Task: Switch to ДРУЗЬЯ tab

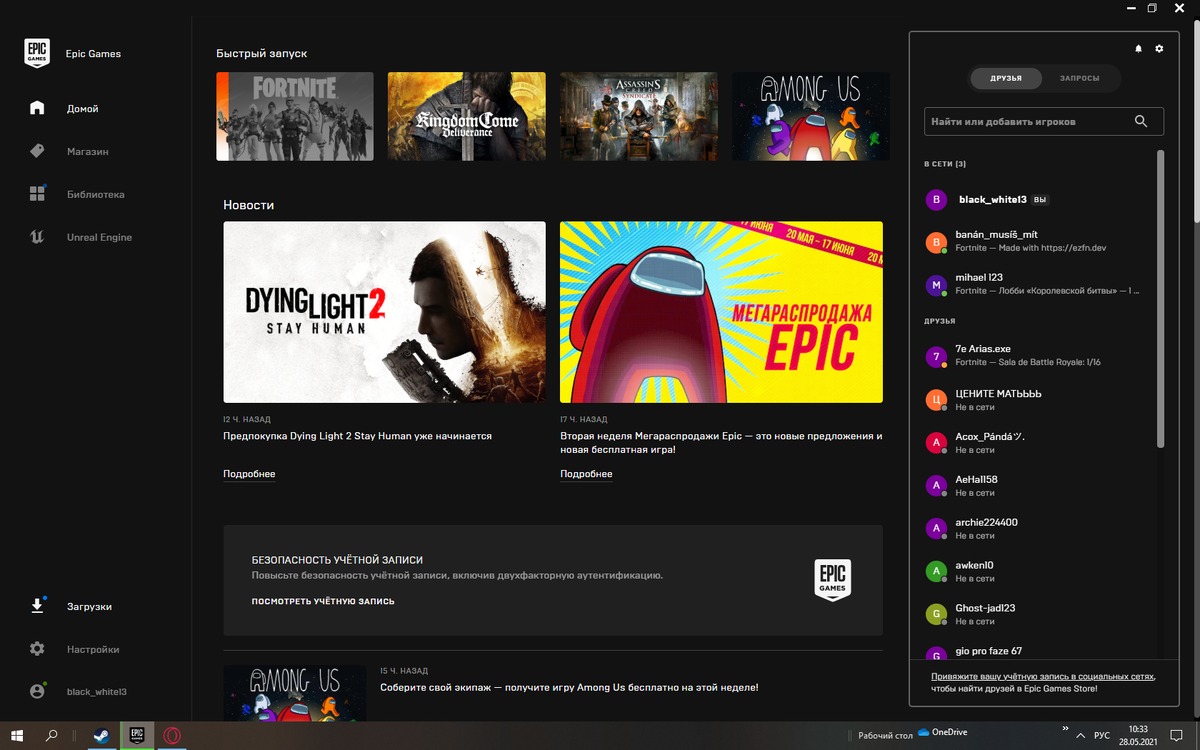Action: (x=1006, y=78)
